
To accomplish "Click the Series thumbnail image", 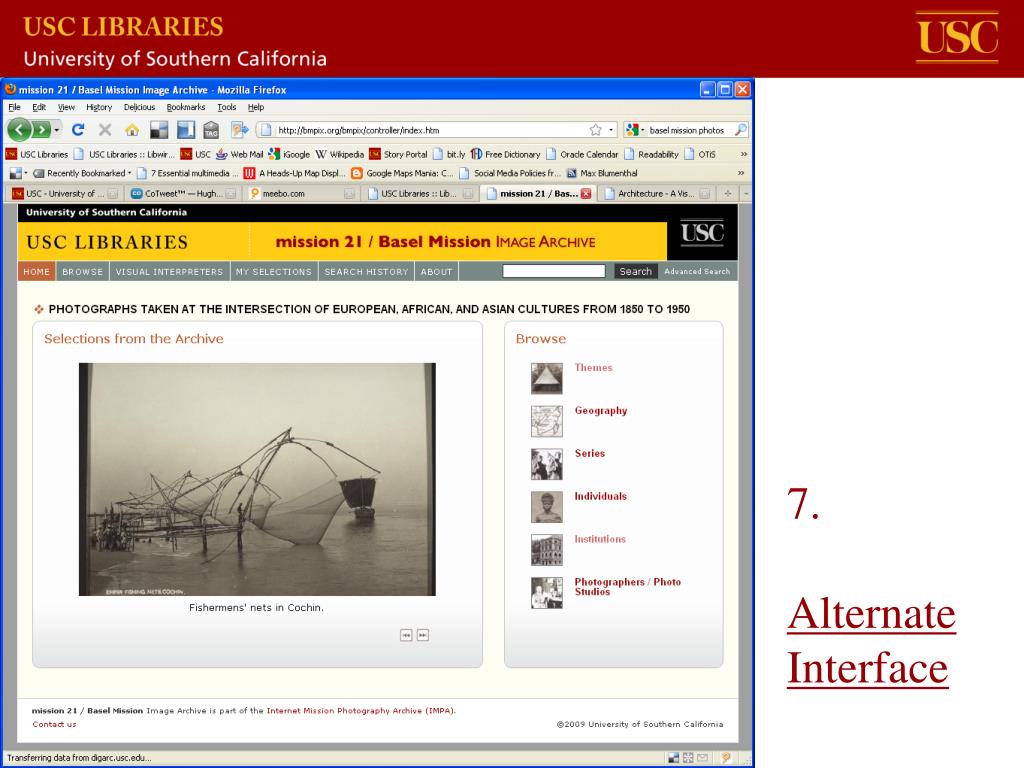I will pos(547,464).
